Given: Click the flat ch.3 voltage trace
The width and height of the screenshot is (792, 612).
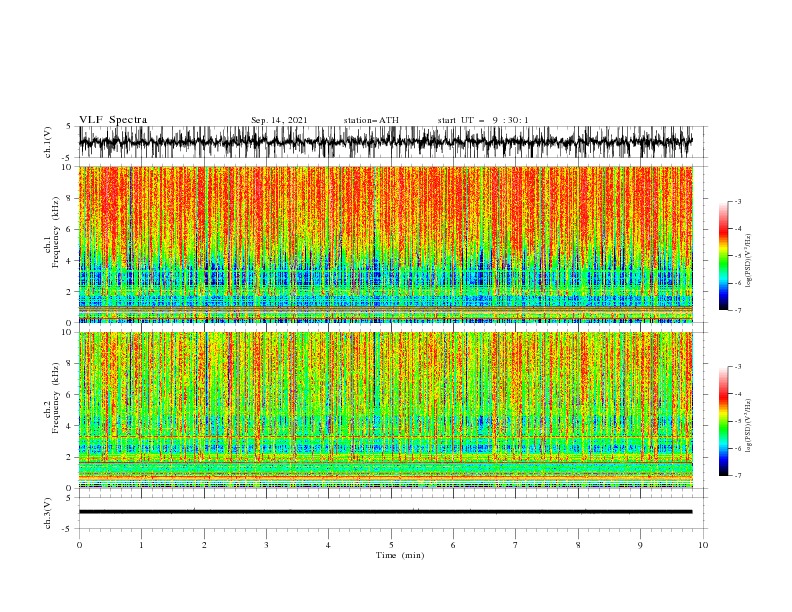Looking at the screenshot, I should click(x=386, y=512).
